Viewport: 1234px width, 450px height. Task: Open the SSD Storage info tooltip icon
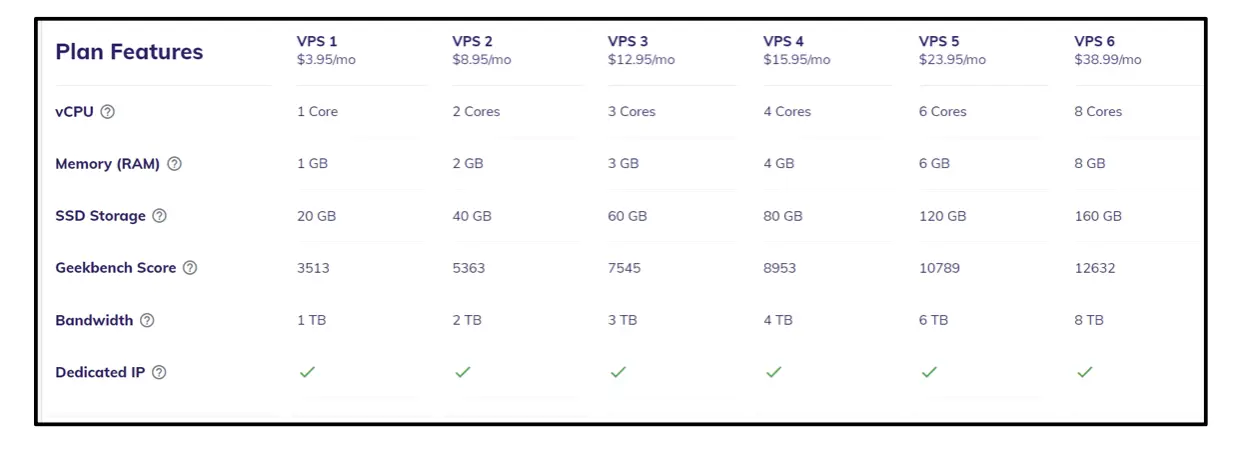point(159,216)
